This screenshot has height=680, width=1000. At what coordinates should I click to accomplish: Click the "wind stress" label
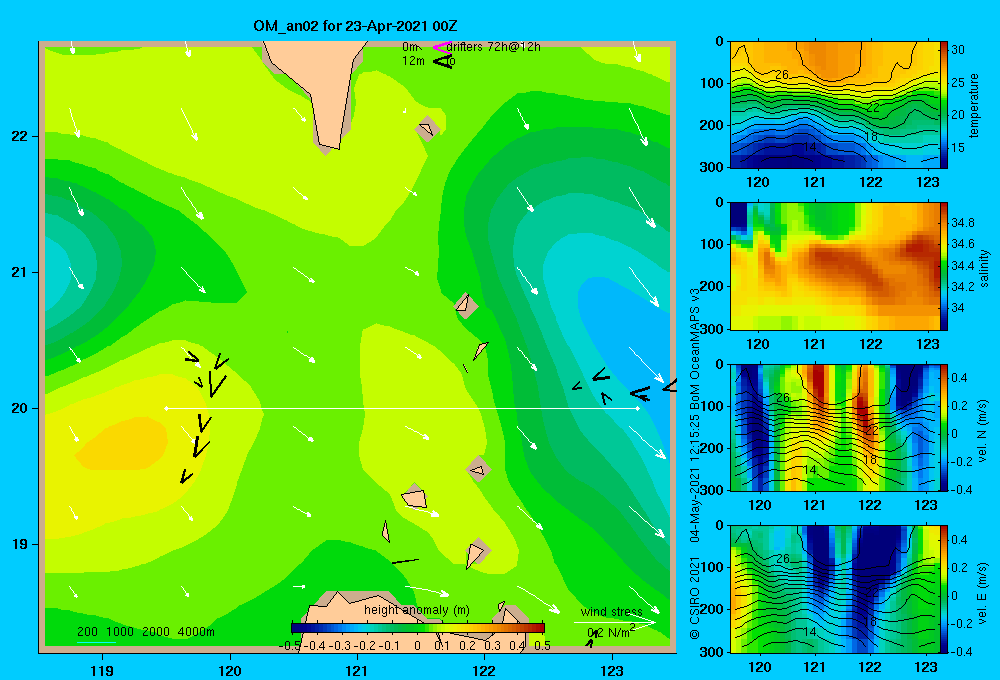coord(611,611)
